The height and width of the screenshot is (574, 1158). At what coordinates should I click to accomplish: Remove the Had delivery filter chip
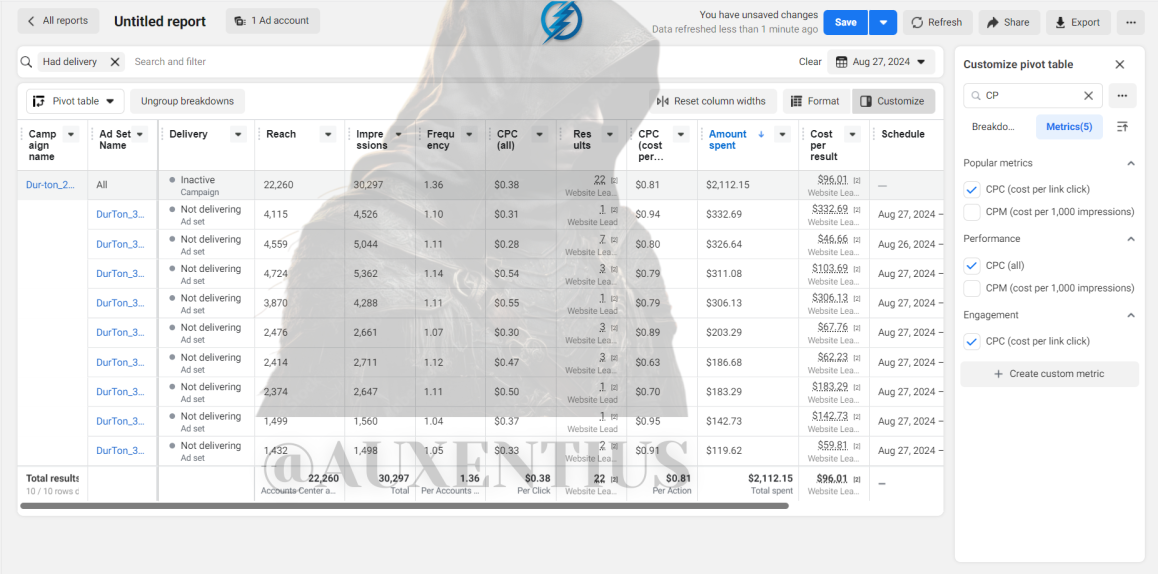(x=114, y=62)
